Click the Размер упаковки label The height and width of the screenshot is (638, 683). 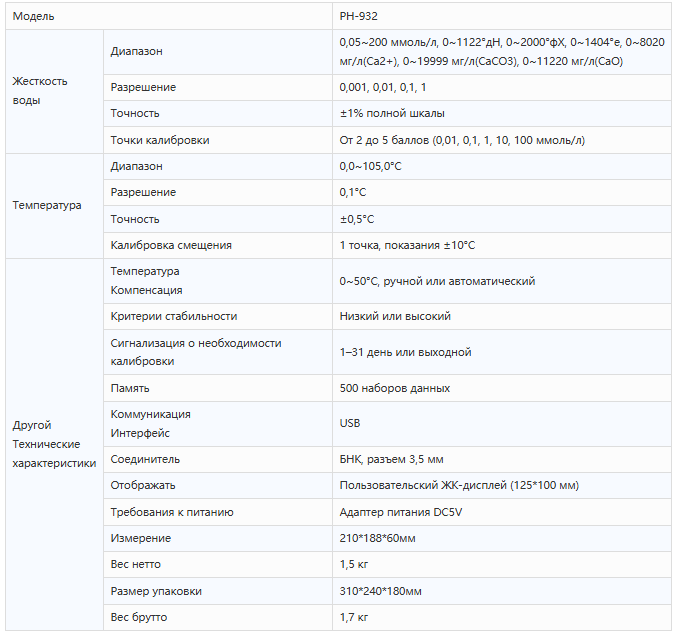156,591
